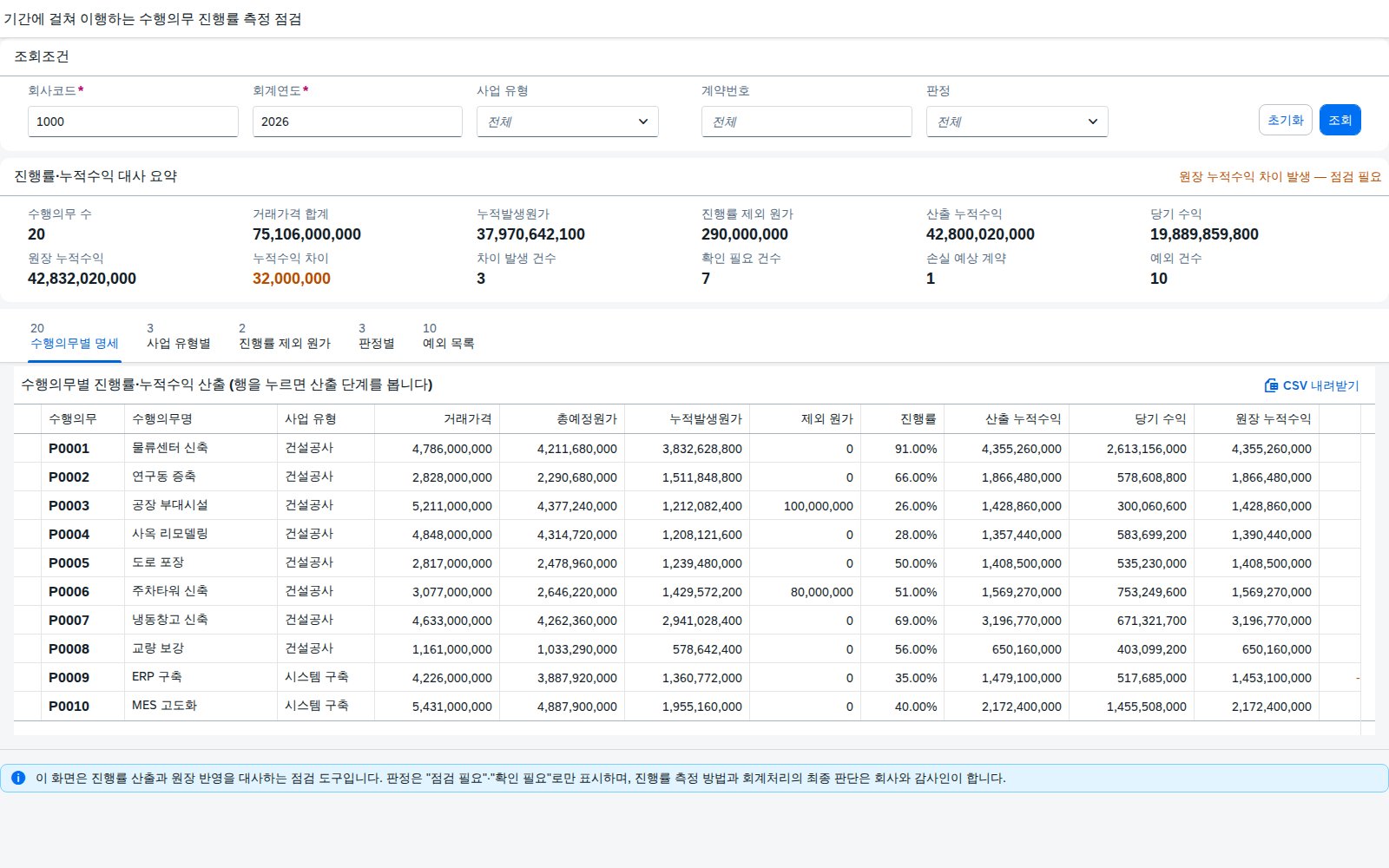This screenshot has height=868, width=1389.
Task: Select row P0001 물류센터 신축
Action: coord(688,448)
